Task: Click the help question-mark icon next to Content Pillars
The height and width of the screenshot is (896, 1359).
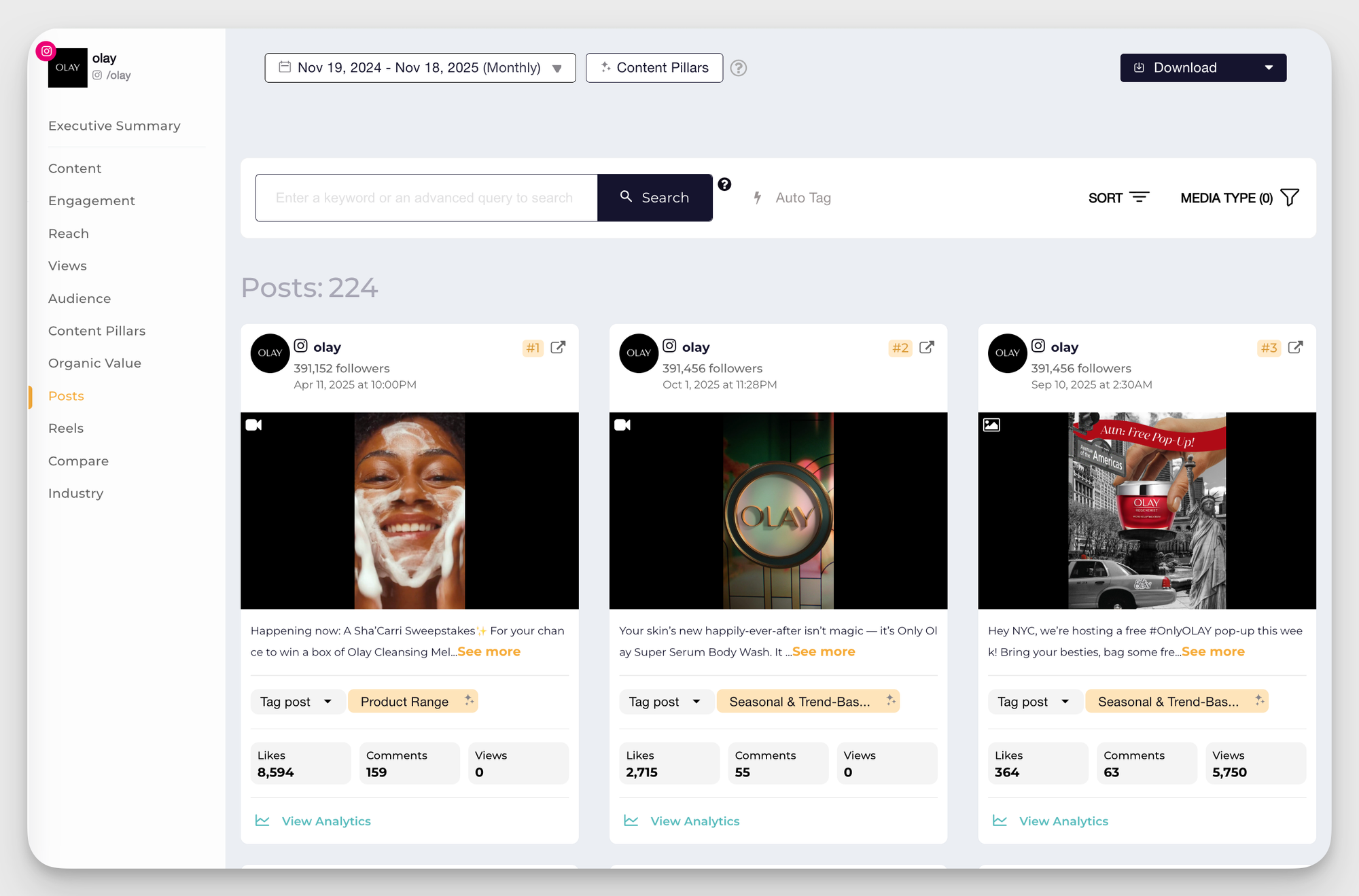Action: (x=739, y=68)
